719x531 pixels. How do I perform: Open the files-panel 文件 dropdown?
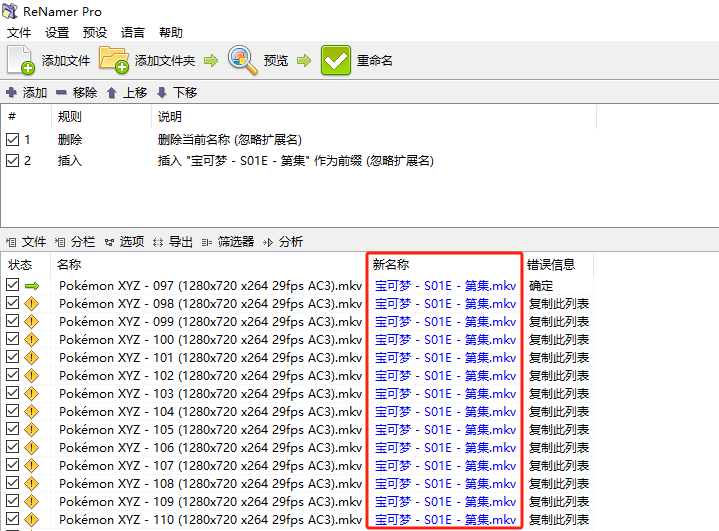tap(34, 242)
